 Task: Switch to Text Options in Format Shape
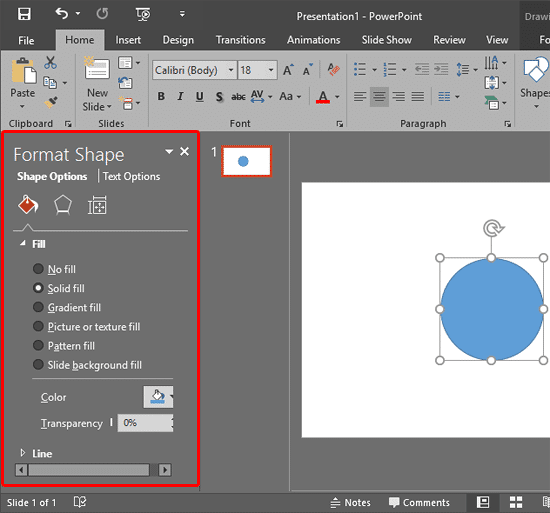point(132,176)
